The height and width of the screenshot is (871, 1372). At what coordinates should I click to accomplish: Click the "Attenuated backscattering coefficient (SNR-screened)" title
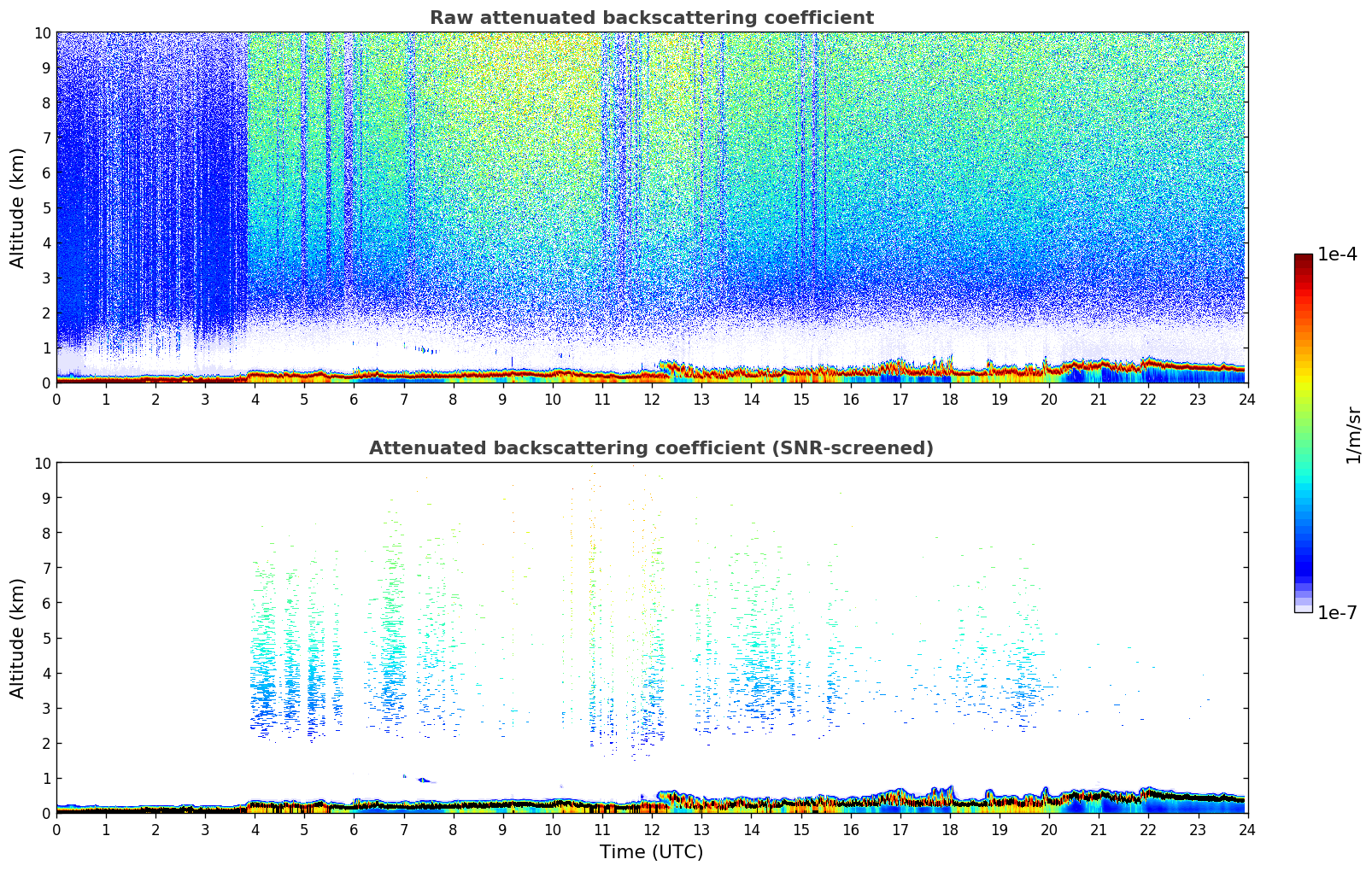coord(651,448)
